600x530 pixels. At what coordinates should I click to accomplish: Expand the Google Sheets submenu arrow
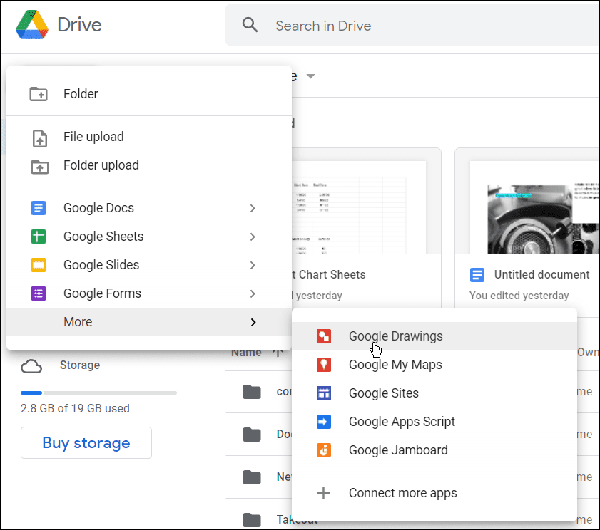tap(252, 237)
